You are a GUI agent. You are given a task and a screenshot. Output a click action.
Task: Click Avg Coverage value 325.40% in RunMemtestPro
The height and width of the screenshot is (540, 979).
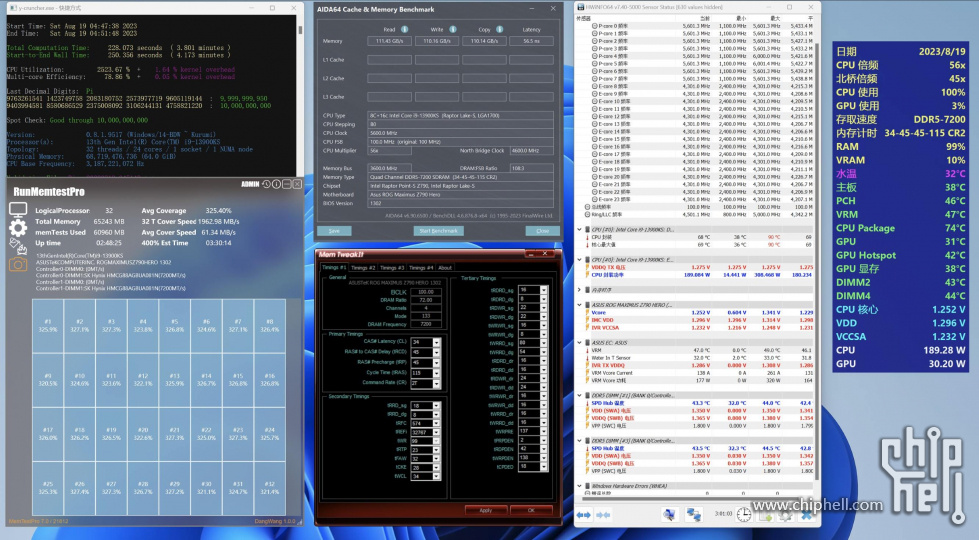218,210
